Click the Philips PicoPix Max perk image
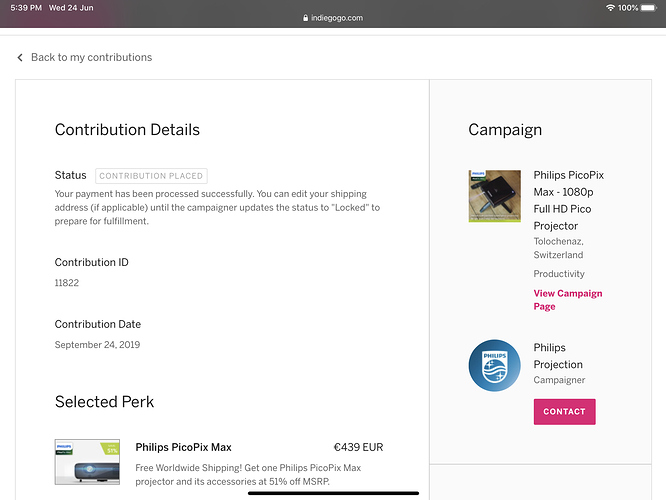 pyautogui.click(x=87, y=461)
